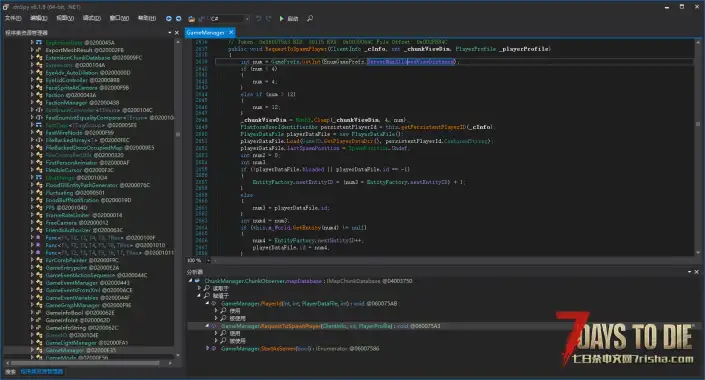
Task: Switch to the GameManager tab
Action: [x=205, y=32]
